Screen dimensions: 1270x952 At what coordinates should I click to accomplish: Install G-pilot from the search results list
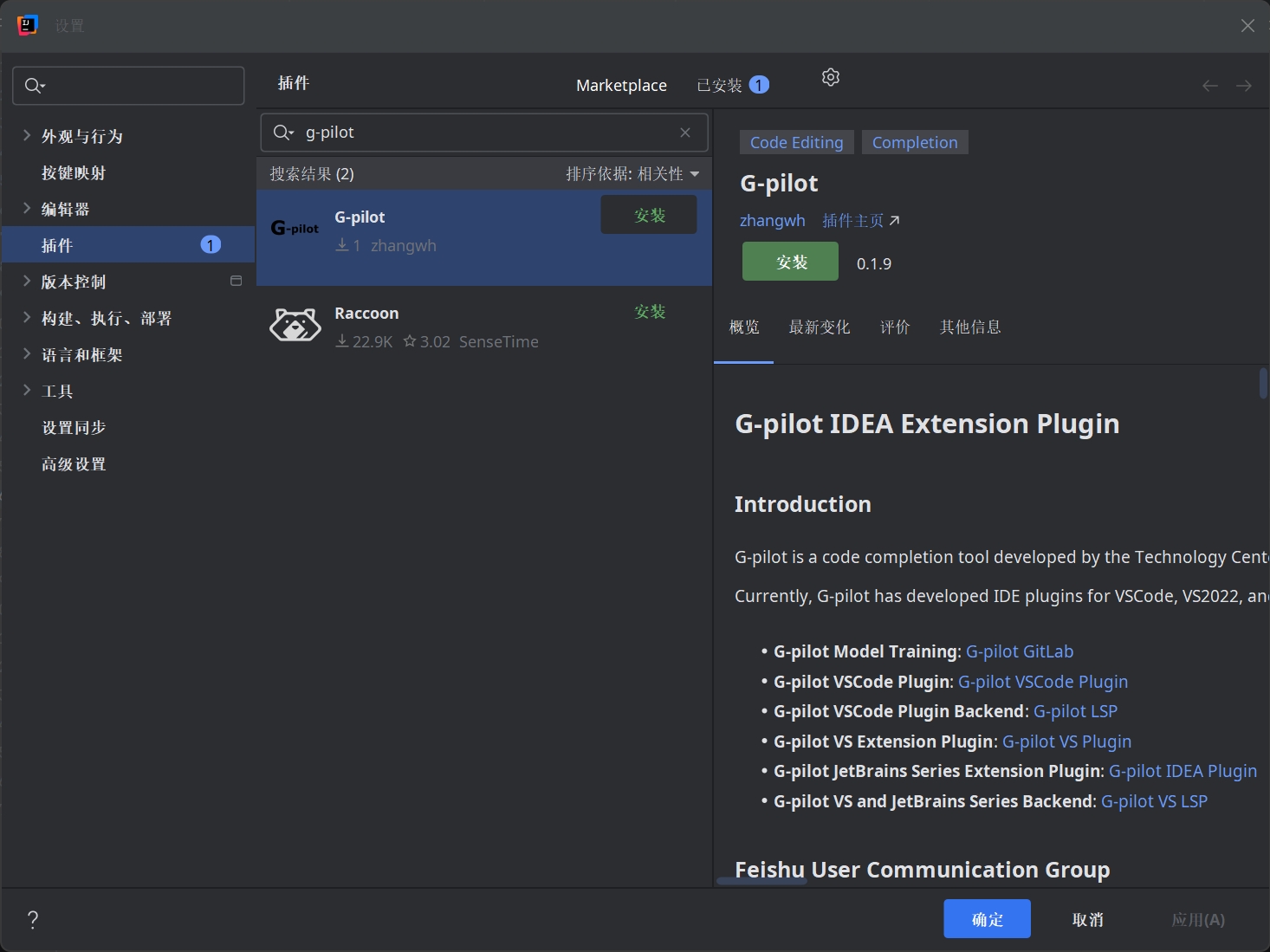pyautogui.click(x=649, y=215)
